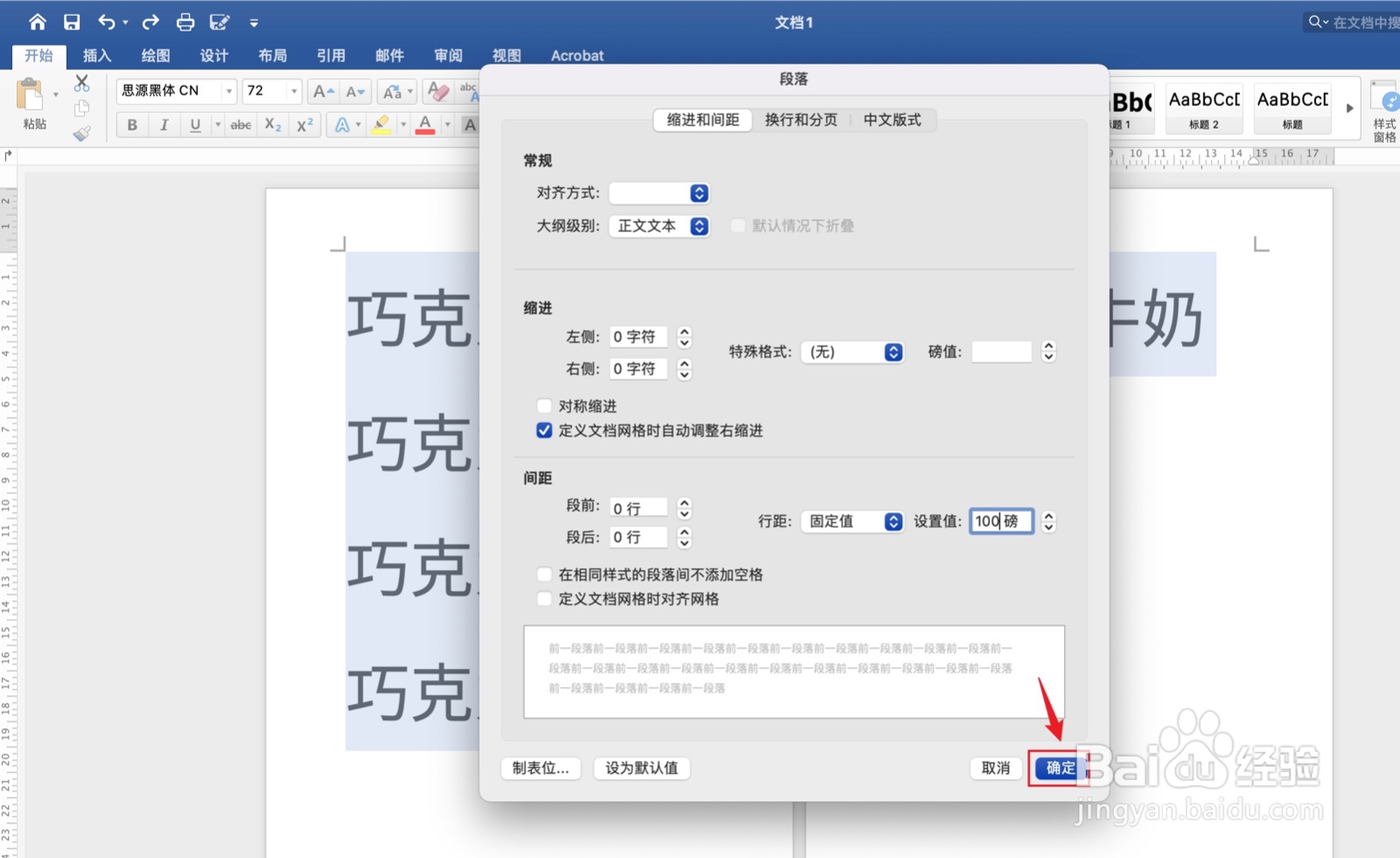Image resolution: width=1400 pixels, height=858 pixels.
Task: Open the 对齐方式 dropdown
Action: tap(660, 193)
